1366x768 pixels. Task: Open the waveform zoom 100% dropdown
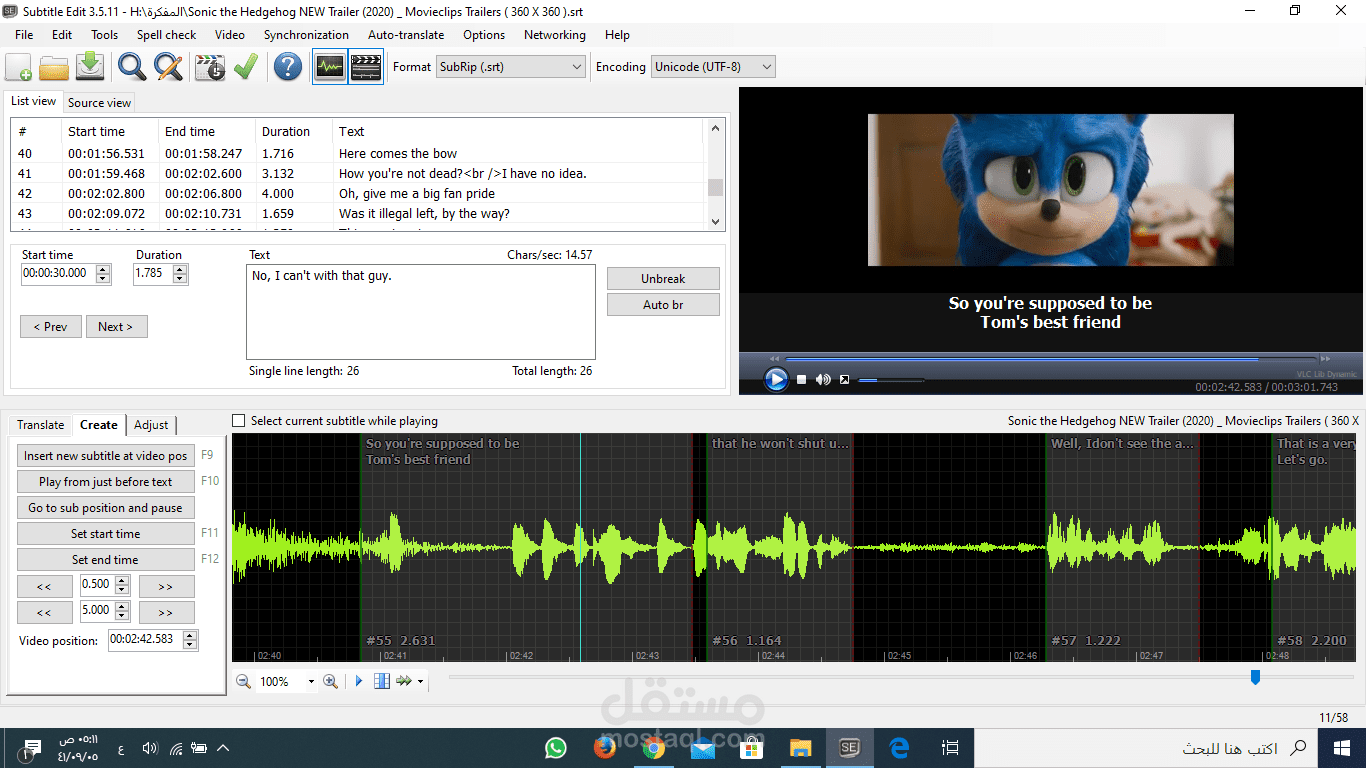pyautogui.click(x=310, y=681)
